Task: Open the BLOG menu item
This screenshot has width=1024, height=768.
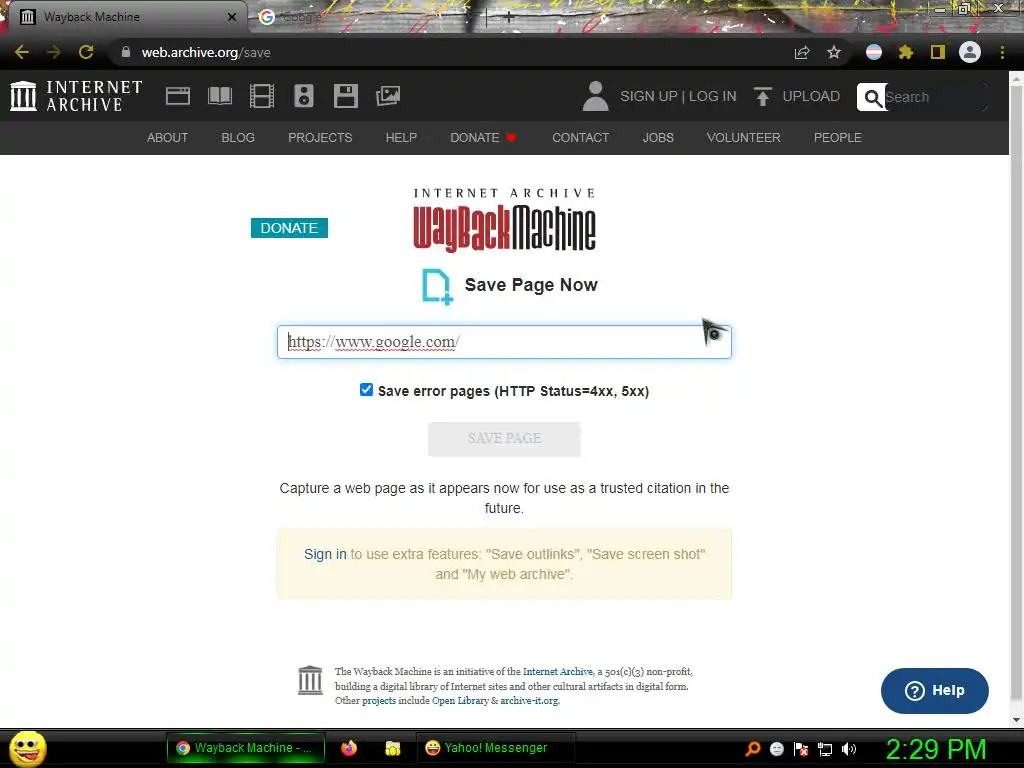Action: tap(238, 138)
